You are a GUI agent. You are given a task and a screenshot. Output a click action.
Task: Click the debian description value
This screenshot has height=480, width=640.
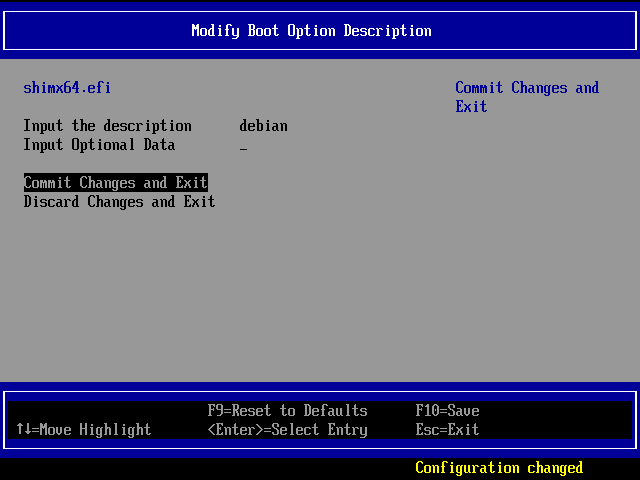[263, 126]
